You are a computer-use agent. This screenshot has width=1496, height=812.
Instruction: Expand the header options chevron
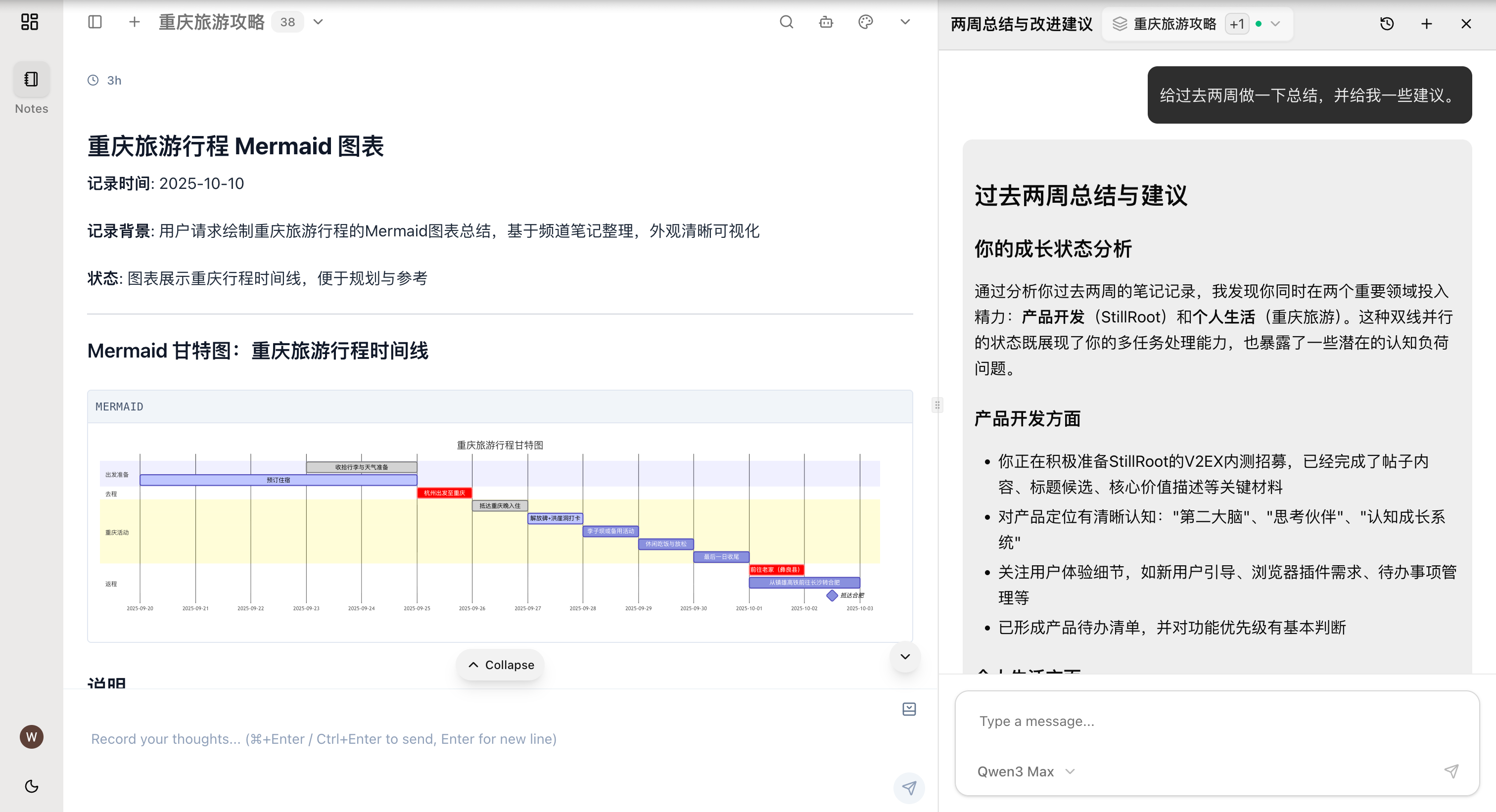coord(905,22)
